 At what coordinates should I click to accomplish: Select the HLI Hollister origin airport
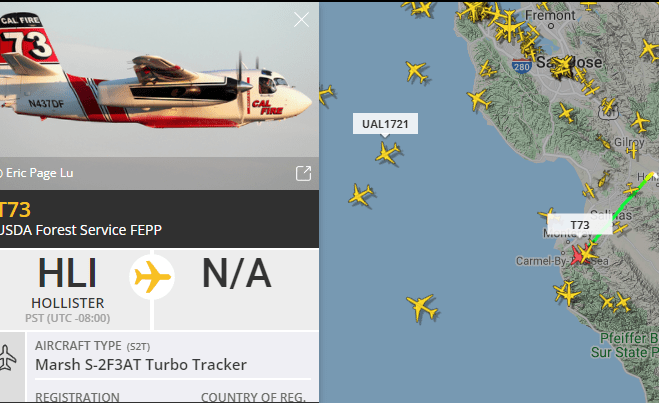coord(67,289)
